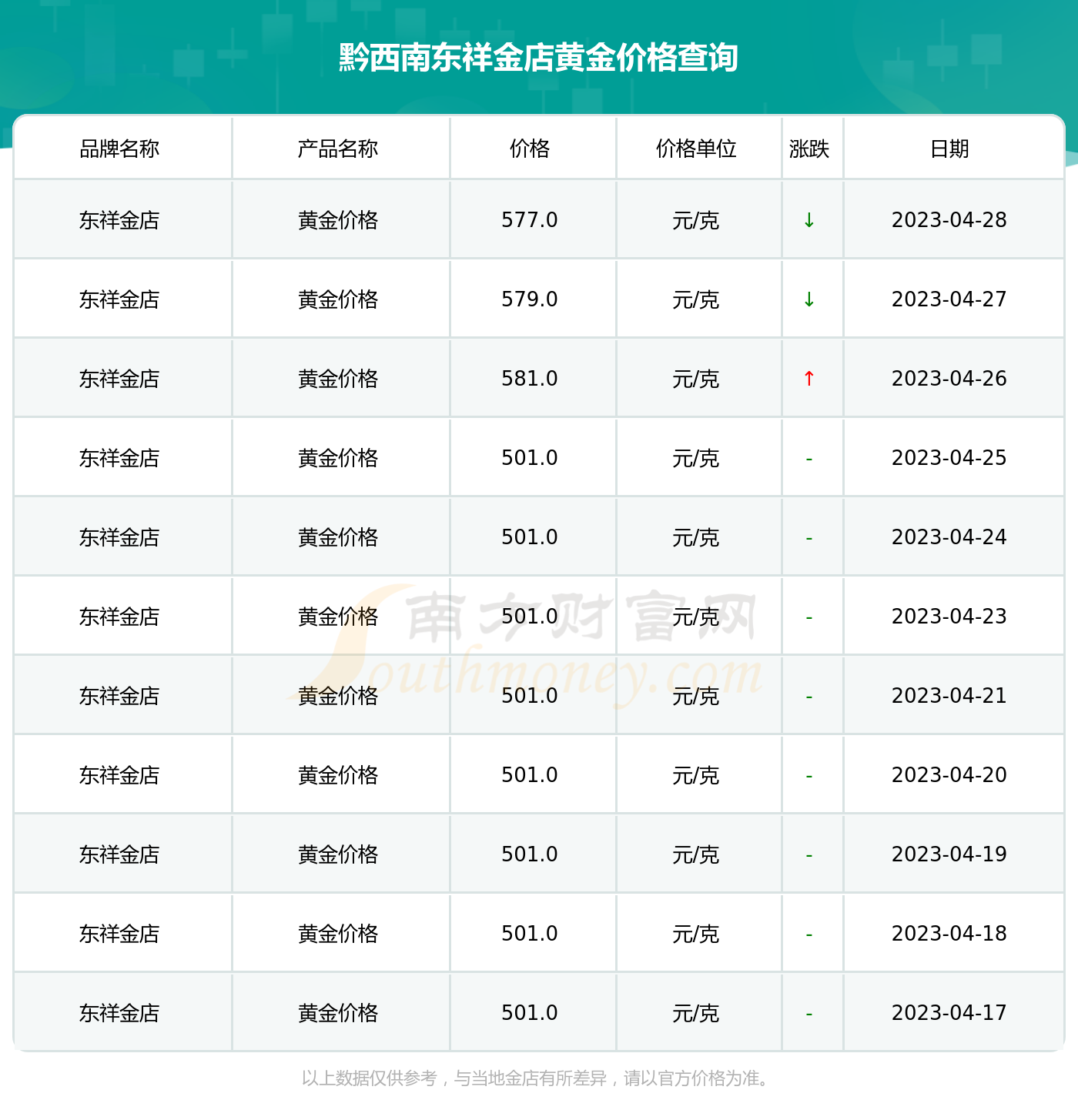The image size is (1078, 1120).
Task: Click the page title 黔西南东祥金店黄金价格查询
Action: pyautogui.click(x=539, y=58)
